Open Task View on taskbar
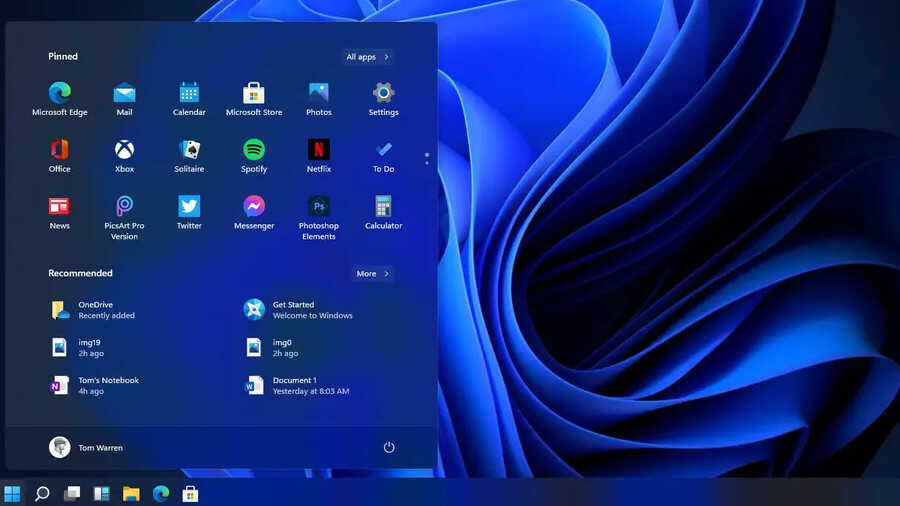Image resolution: width=900 pixels, height=506 pixels. tap(72, 493)
